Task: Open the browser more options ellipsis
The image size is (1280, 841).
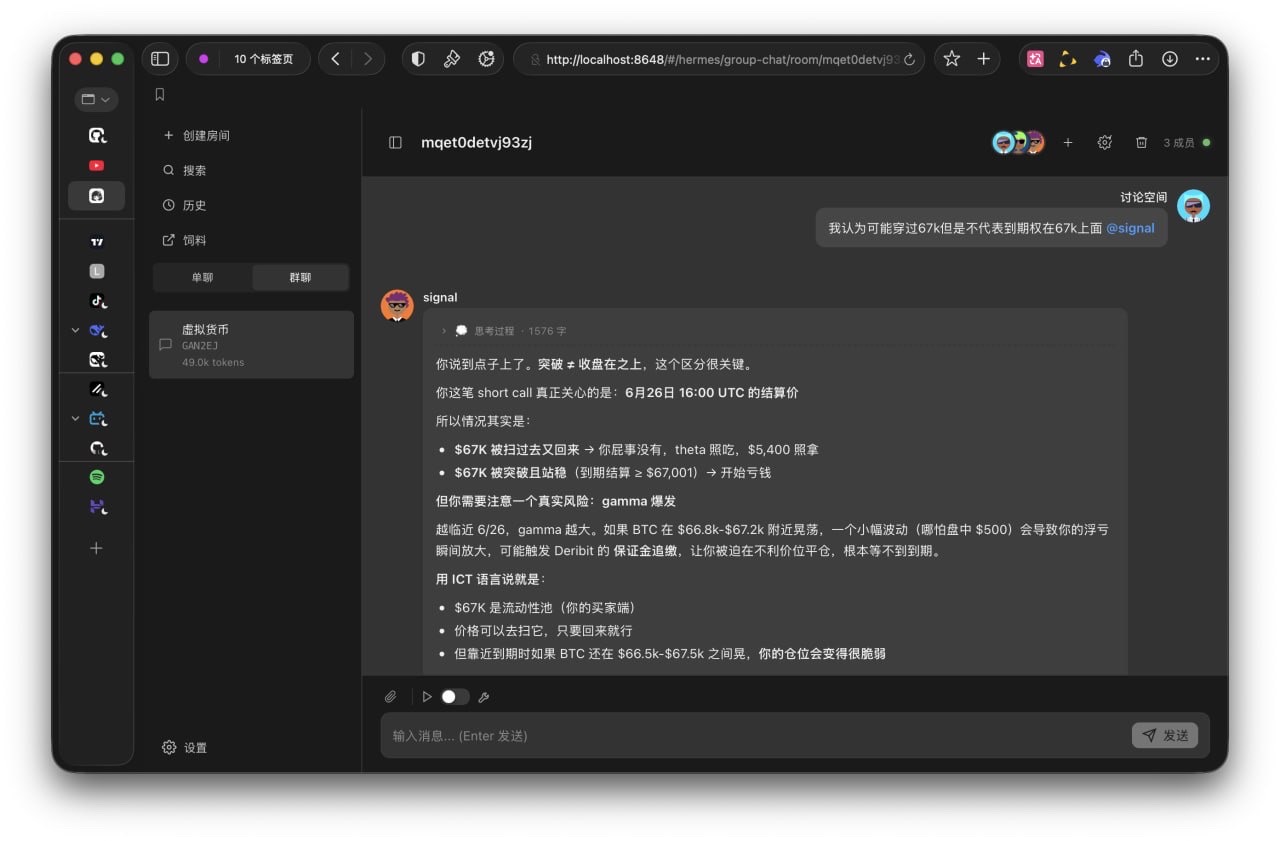Action: [x=1202, y=59]
